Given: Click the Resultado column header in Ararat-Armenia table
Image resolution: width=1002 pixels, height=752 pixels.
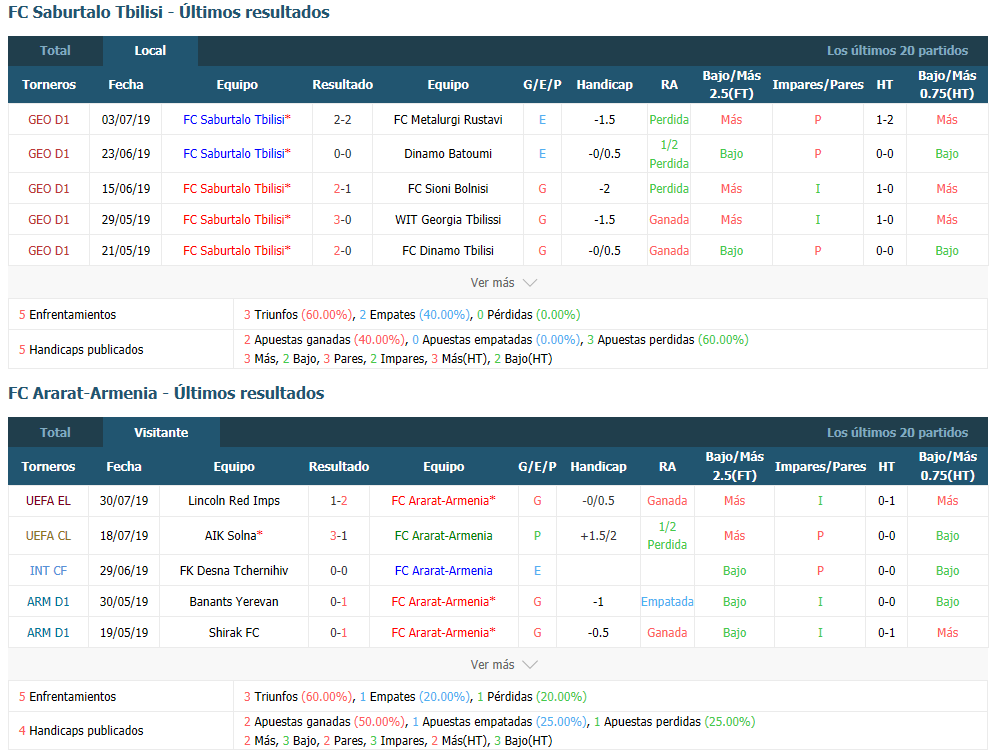Looking at the screenshot, I should coord(339,466).
